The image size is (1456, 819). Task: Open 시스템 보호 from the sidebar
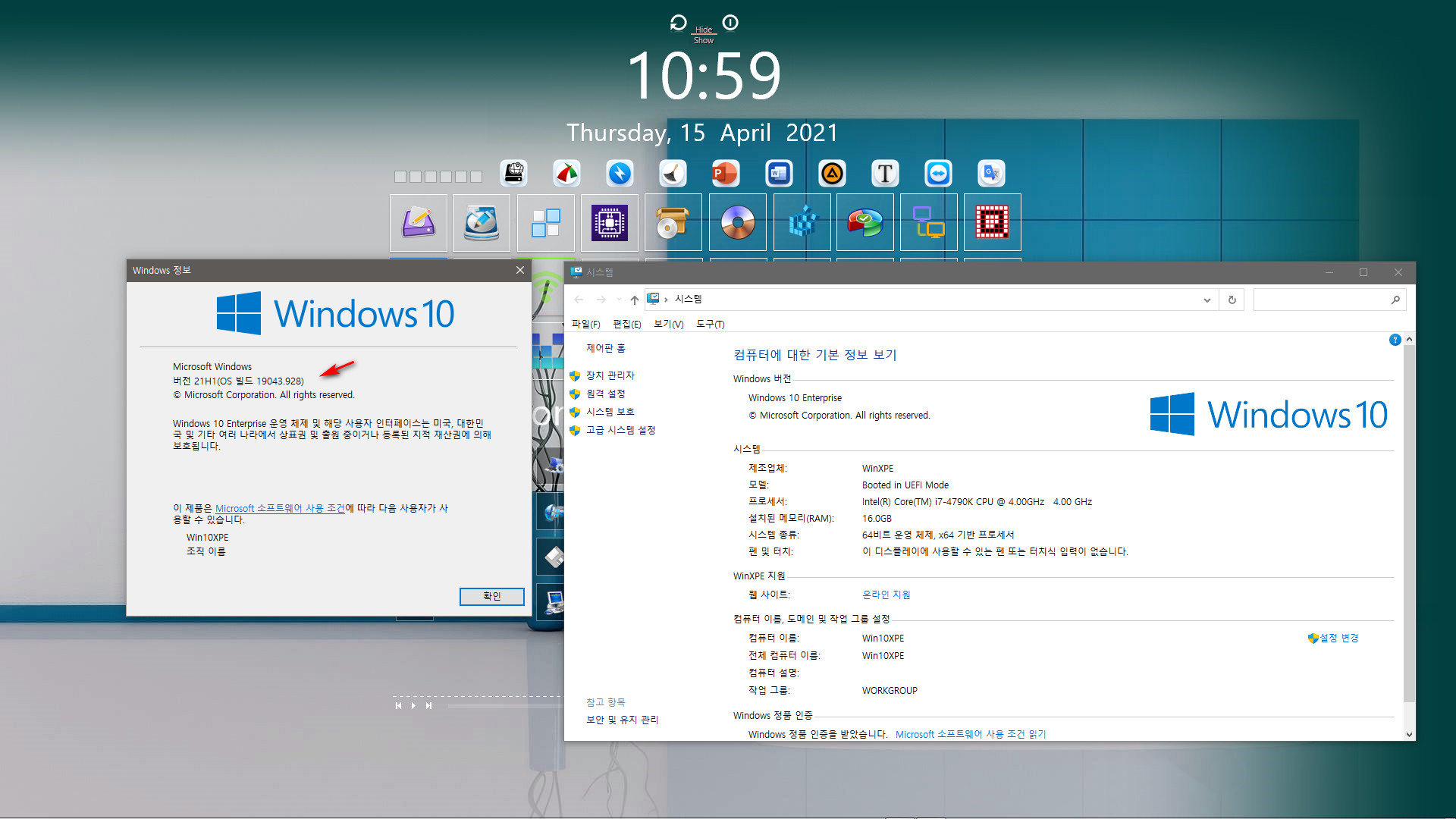point(610,412)
